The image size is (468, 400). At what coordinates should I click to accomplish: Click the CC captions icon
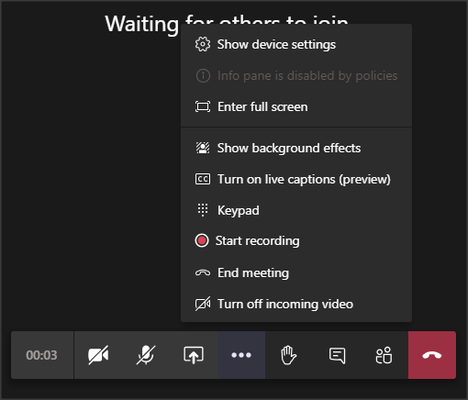tap(202, 179)
